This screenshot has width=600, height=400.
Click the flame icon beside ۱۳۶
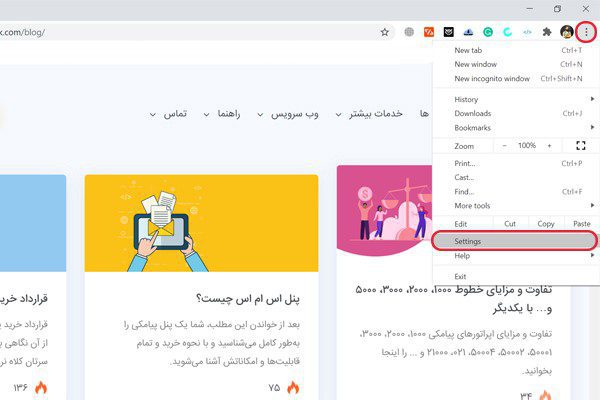pos(41,387)
